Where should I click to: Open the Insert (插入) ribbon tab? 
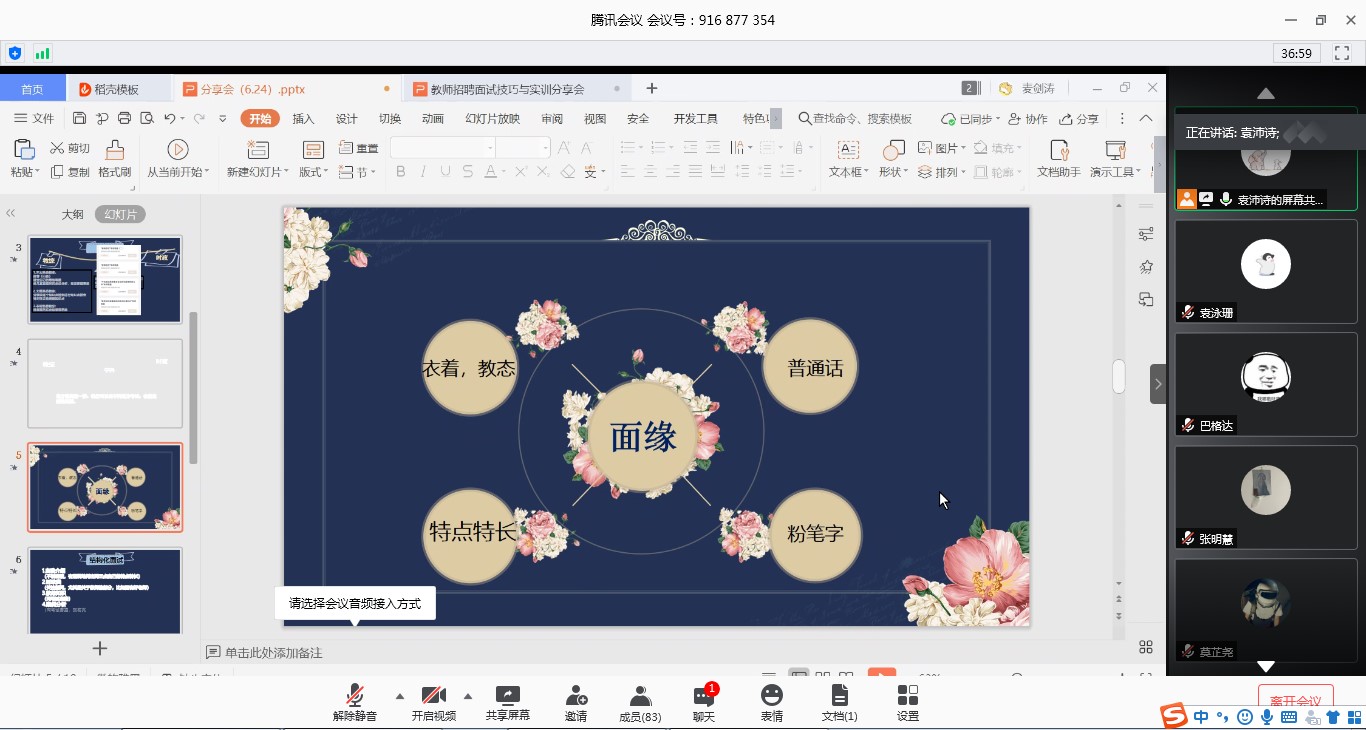(303, 119)
